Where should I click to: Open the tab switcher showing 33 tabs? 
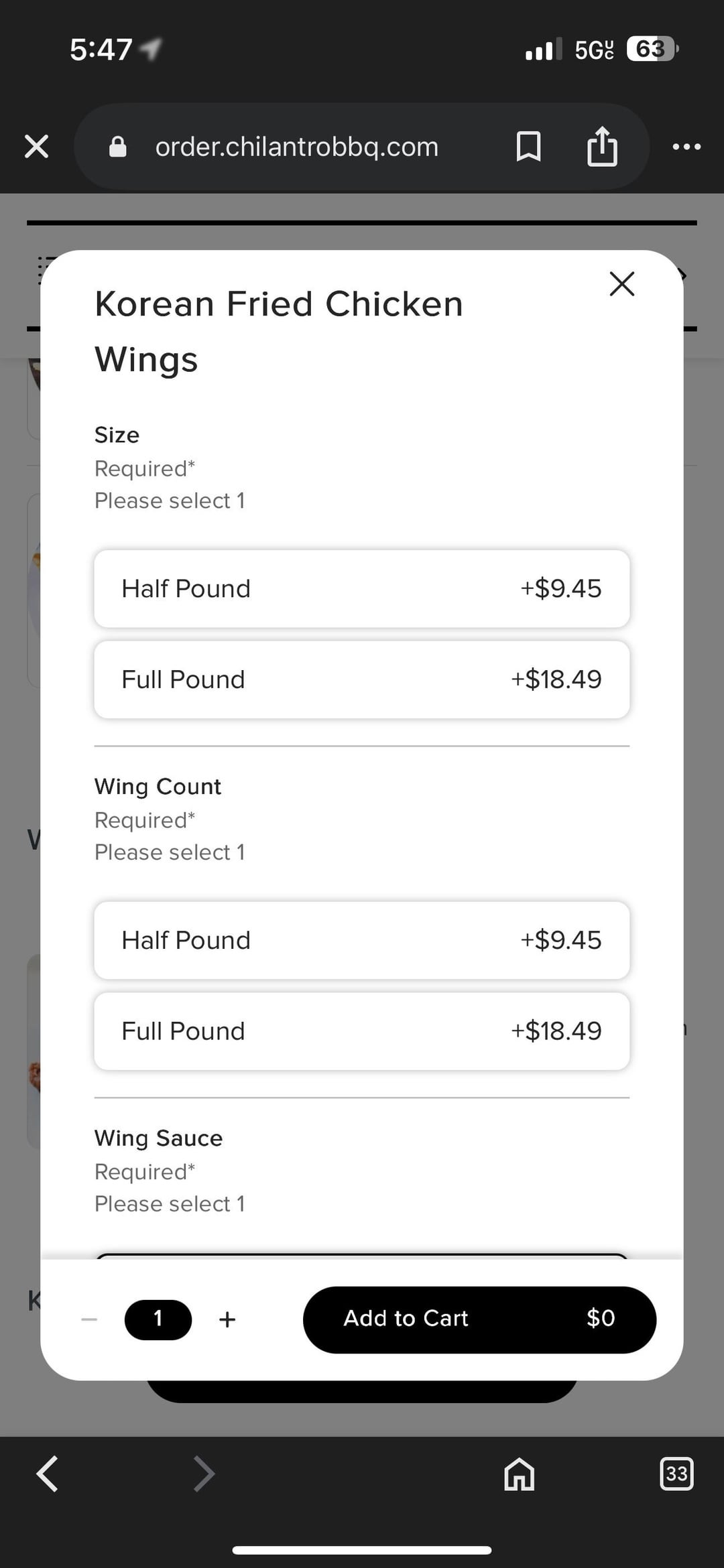click(676, 1474)
